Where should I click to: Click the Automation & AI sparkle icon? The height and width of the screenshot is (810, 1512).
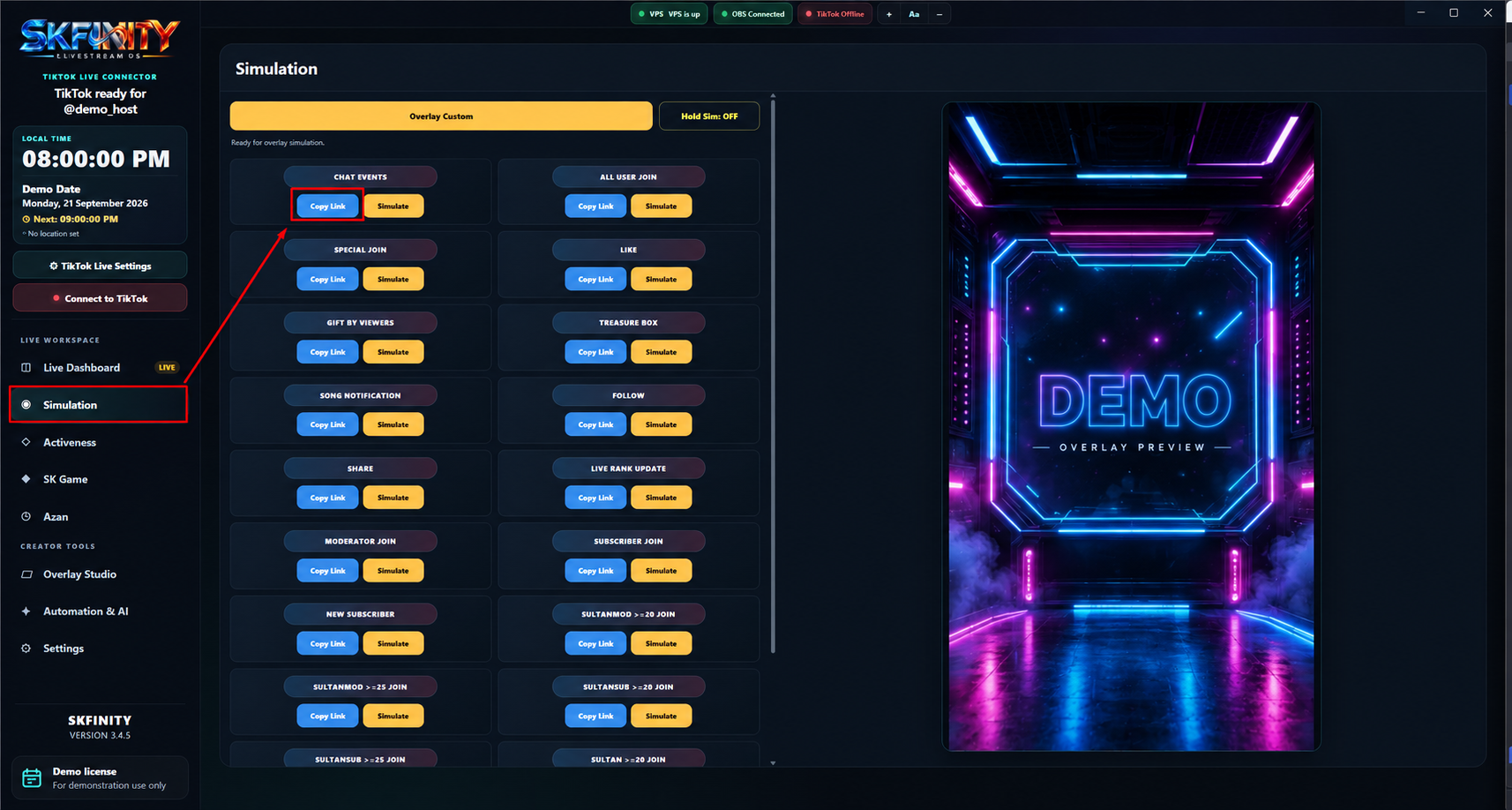pos(26,611)
